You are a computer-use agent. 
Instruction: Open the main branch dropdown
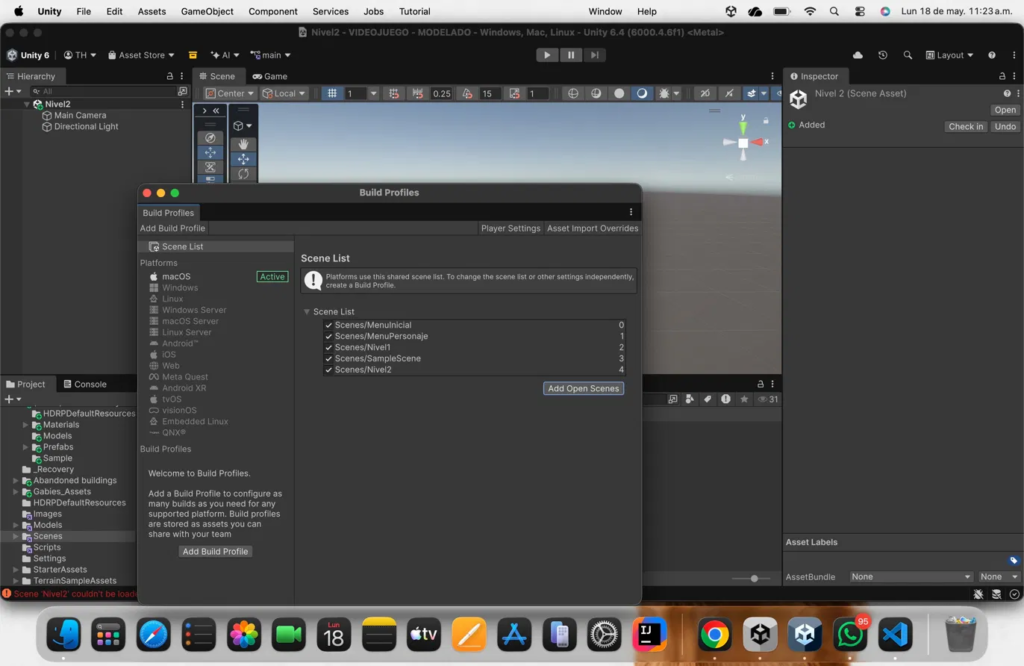coord(270,55)
